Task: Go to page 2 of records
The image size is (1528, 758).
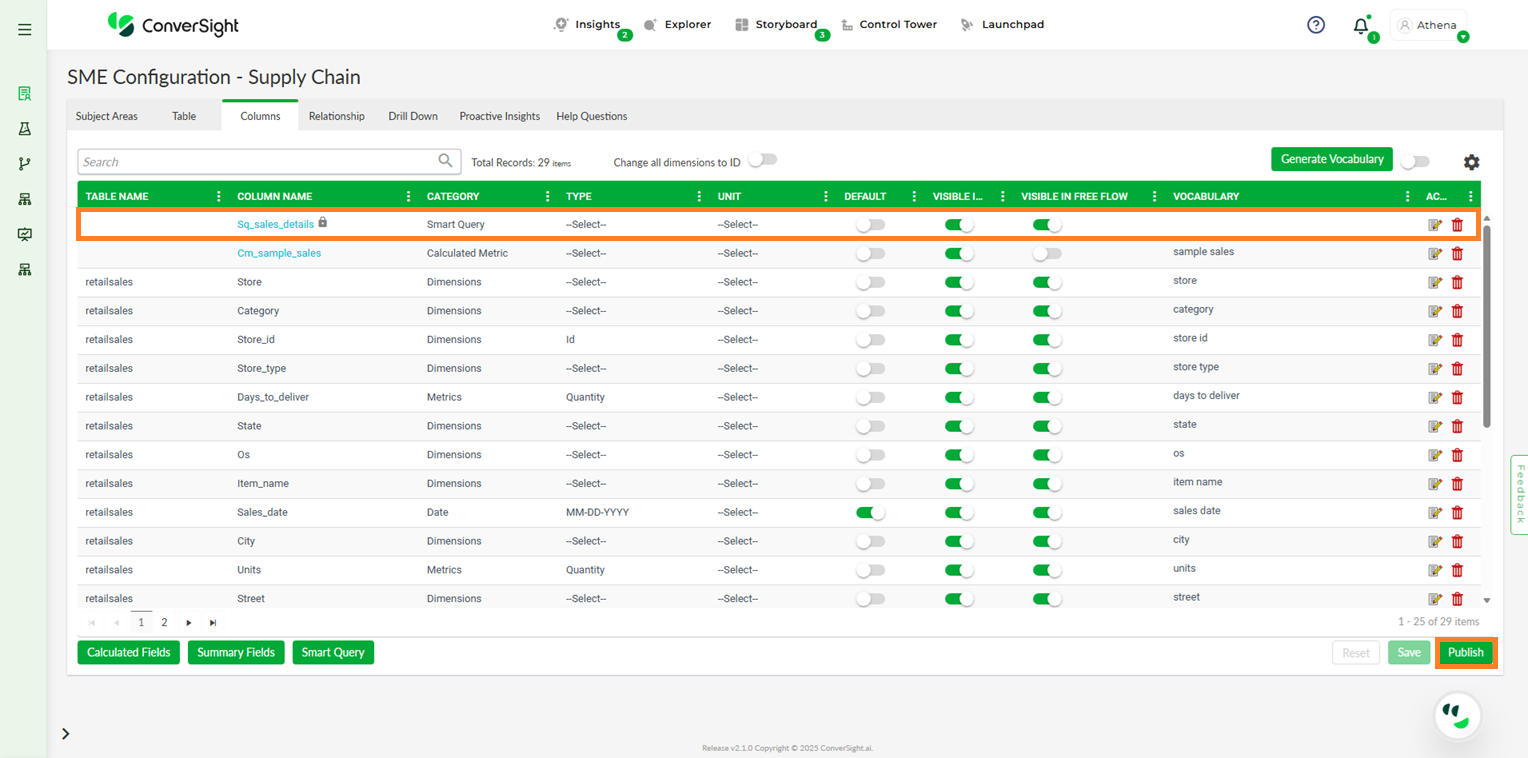Action: [165, 622]
